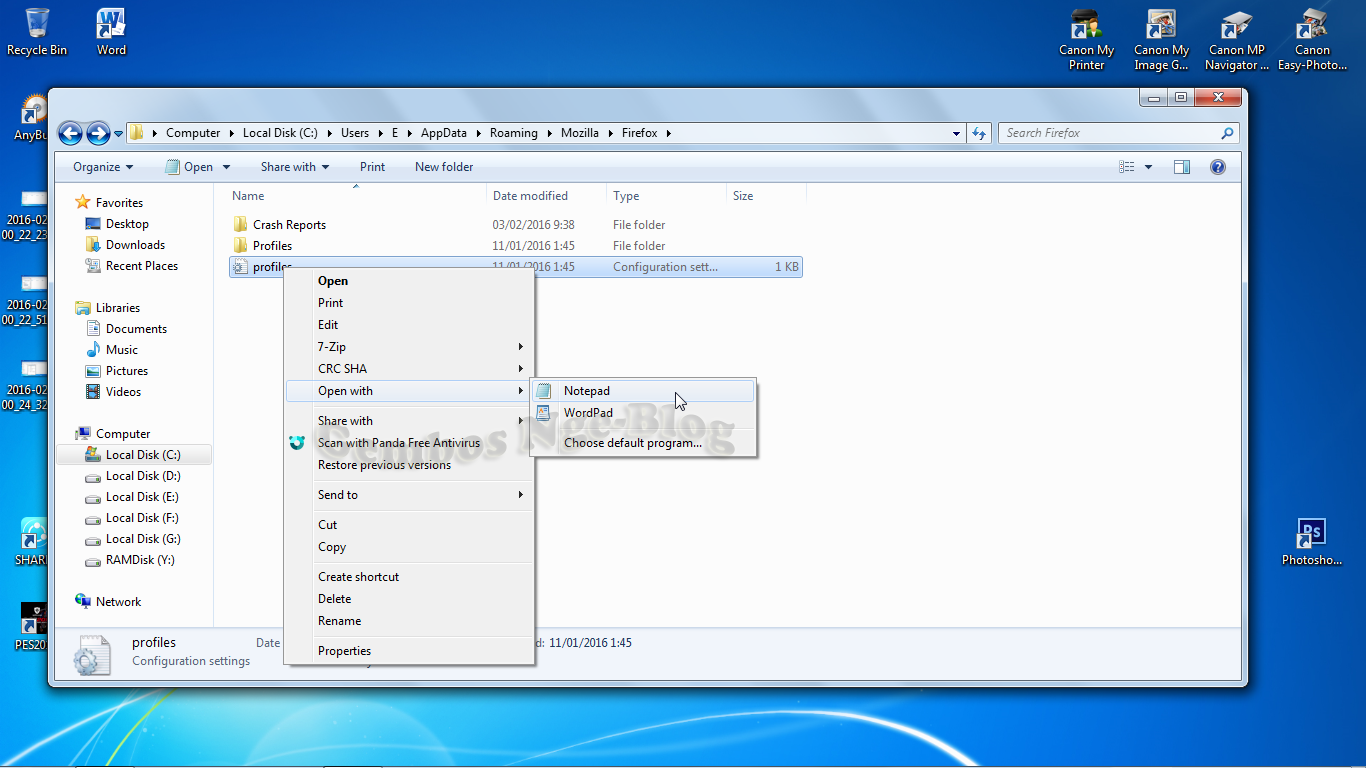The width and height of the screenshot is (1366, 768).
Task: Select the Crash Reports folder icon
Action: click(x=240, y=224)
